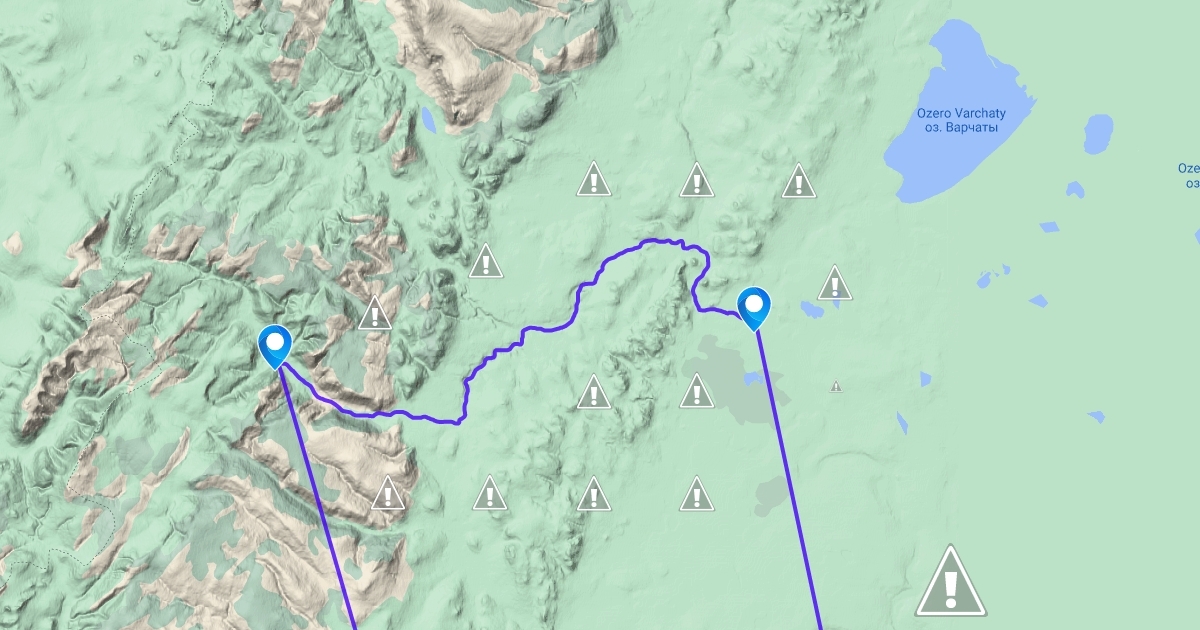
Task: Click the eastern blue location pin
Action: pos(753,308)
